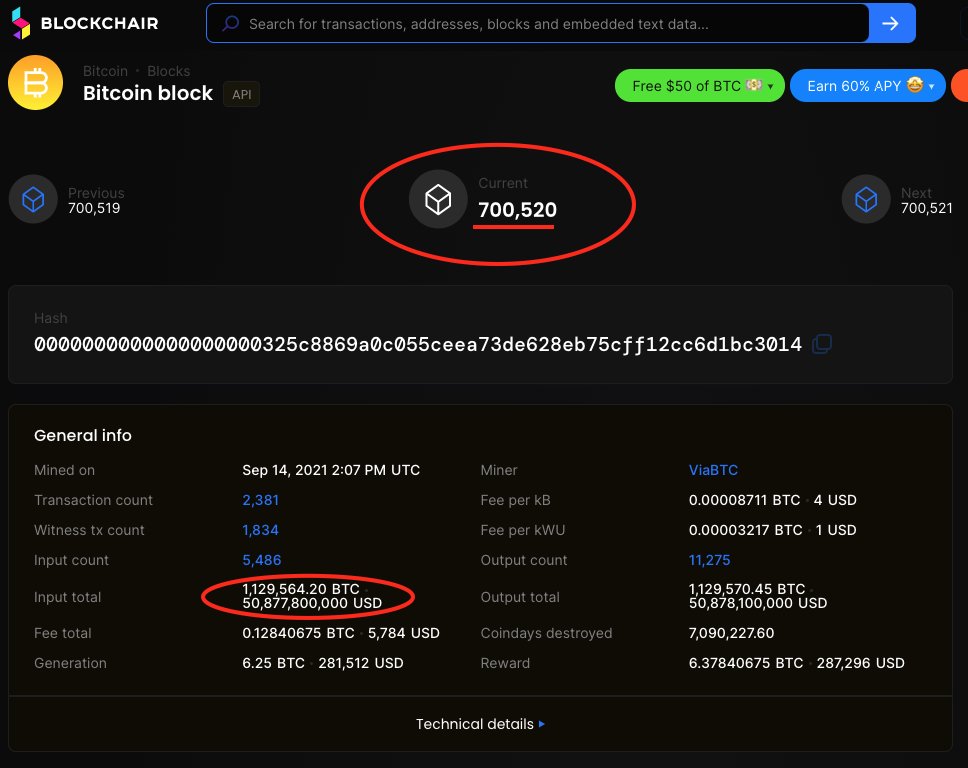Open the API badge
This screenshot has height=768, width=968.
[x=241, y=94]
